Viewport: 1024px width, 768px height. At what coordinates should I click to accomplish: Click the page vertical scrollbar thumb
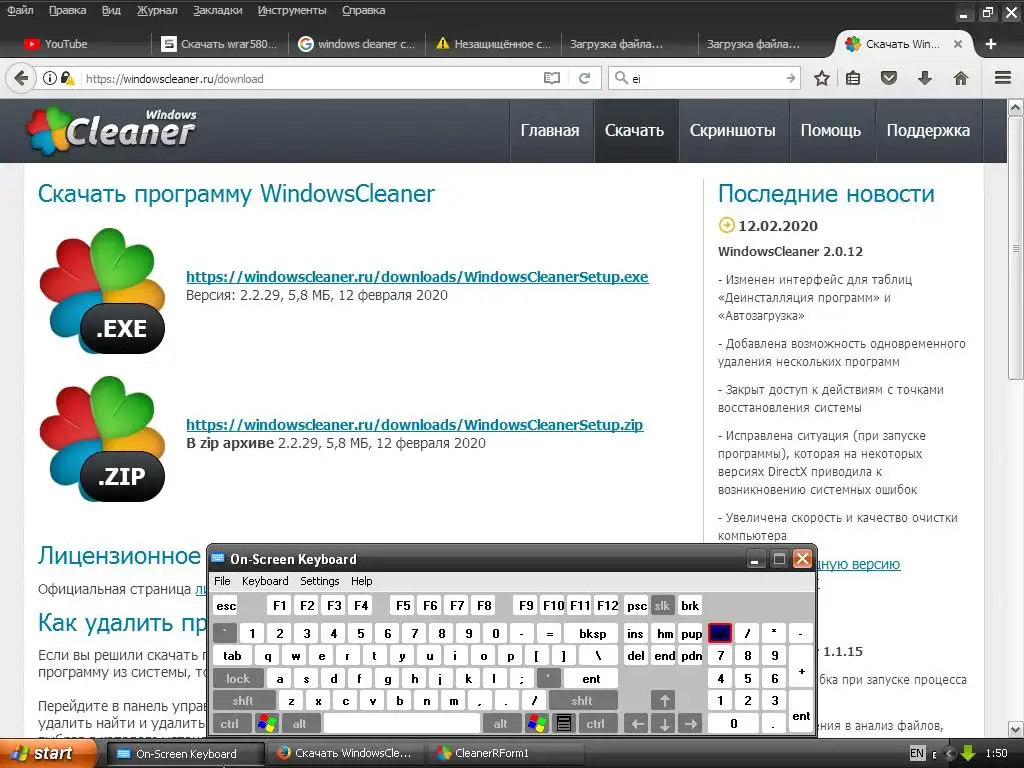(x=1016, y=247)
